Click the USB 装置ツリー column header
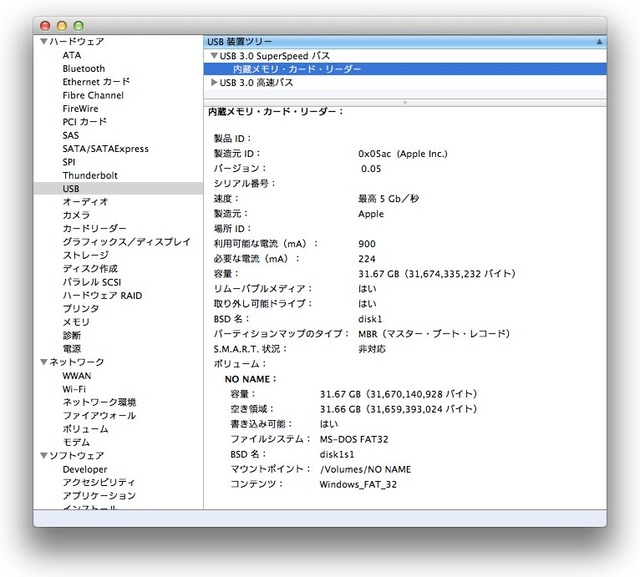Screen dimensions: 640x577 [405, 41]
